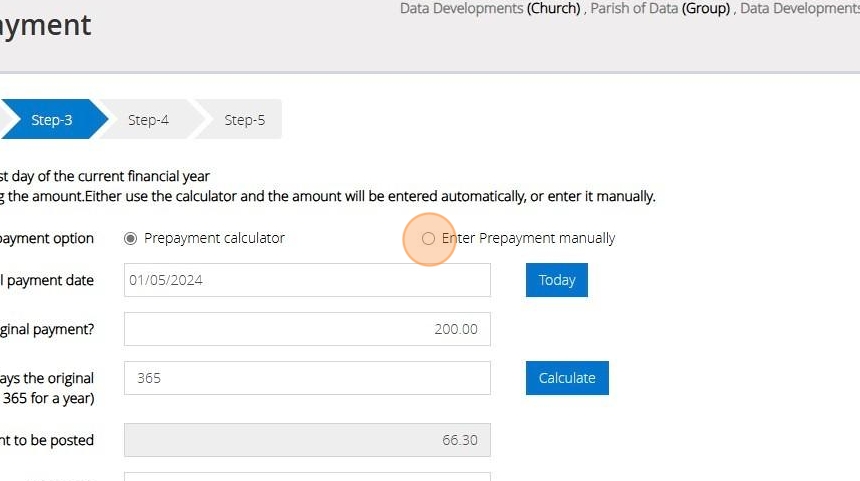Select the Prepayment calculator radio button

[x=130, y=238]
